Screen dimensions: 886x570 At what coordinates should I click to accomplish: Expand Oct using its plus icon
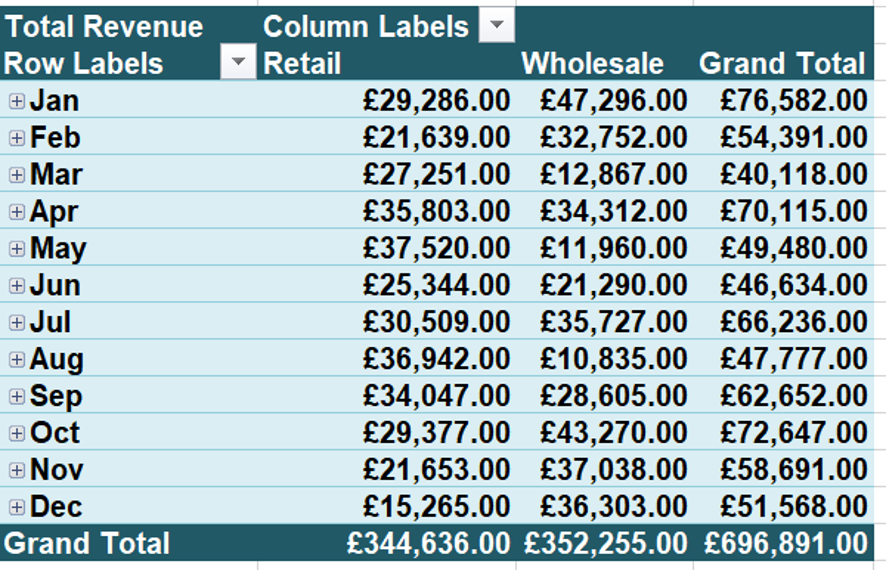16,434
